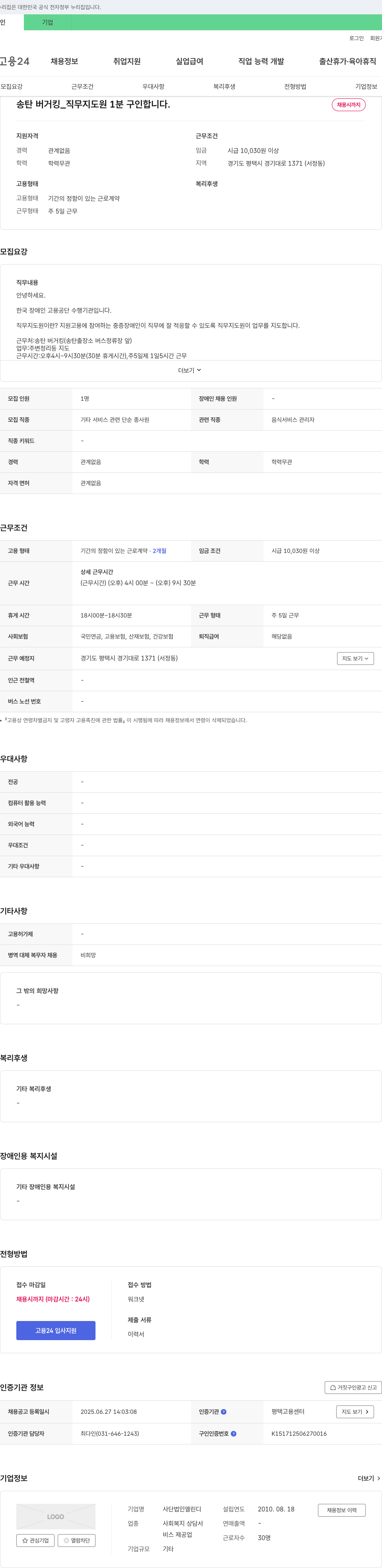Screen dimensions: 382x1568
Task: Open the 채용정보 main menu
Action: click(x=64, y=61)
